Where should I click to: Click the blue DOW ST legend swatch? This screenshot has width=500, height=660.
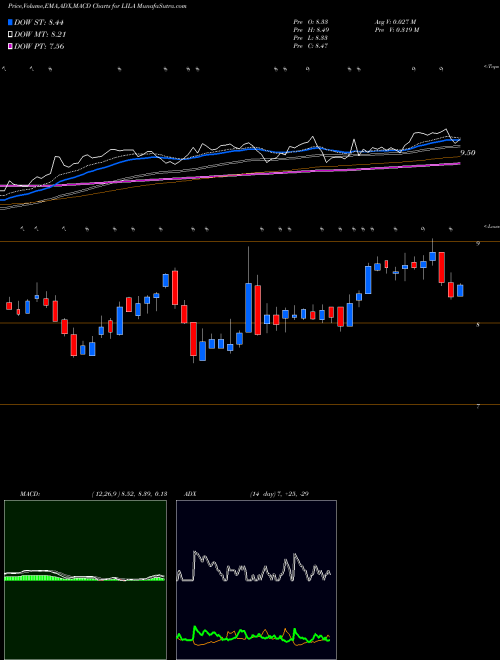coord(10,22)
